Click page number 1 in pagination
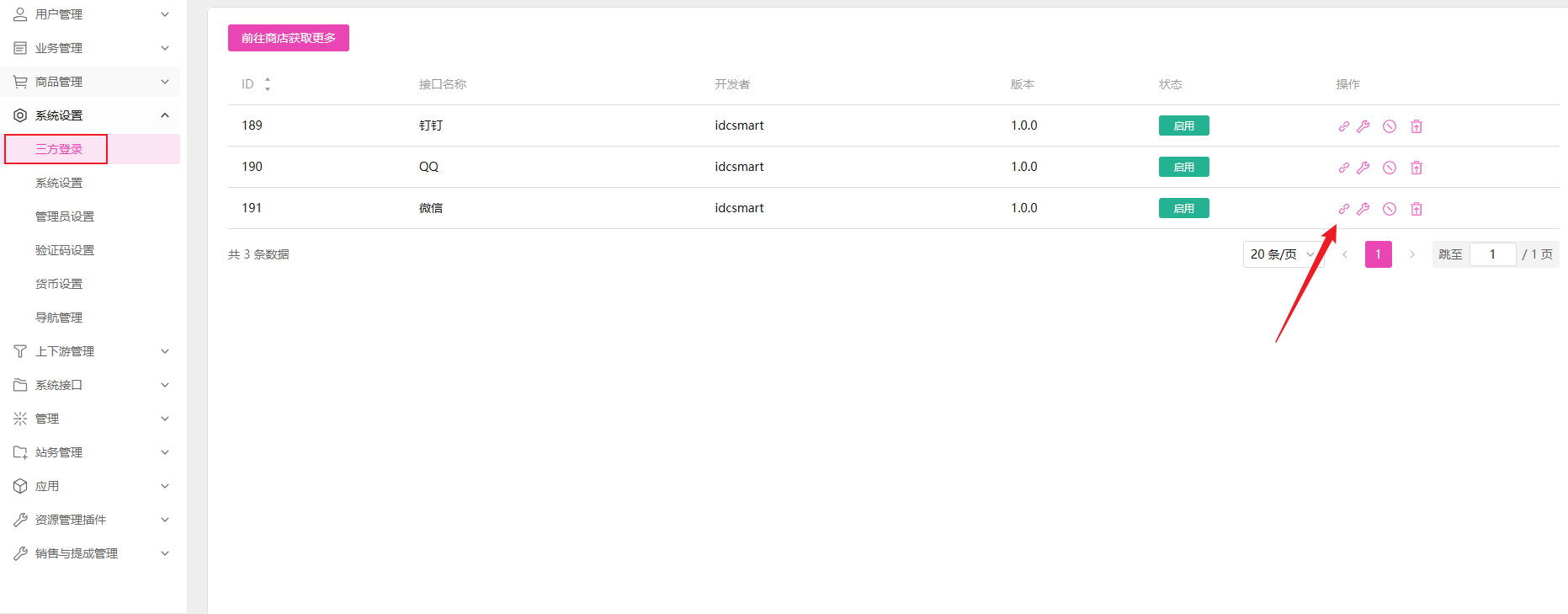 [x=1378, y=254]
